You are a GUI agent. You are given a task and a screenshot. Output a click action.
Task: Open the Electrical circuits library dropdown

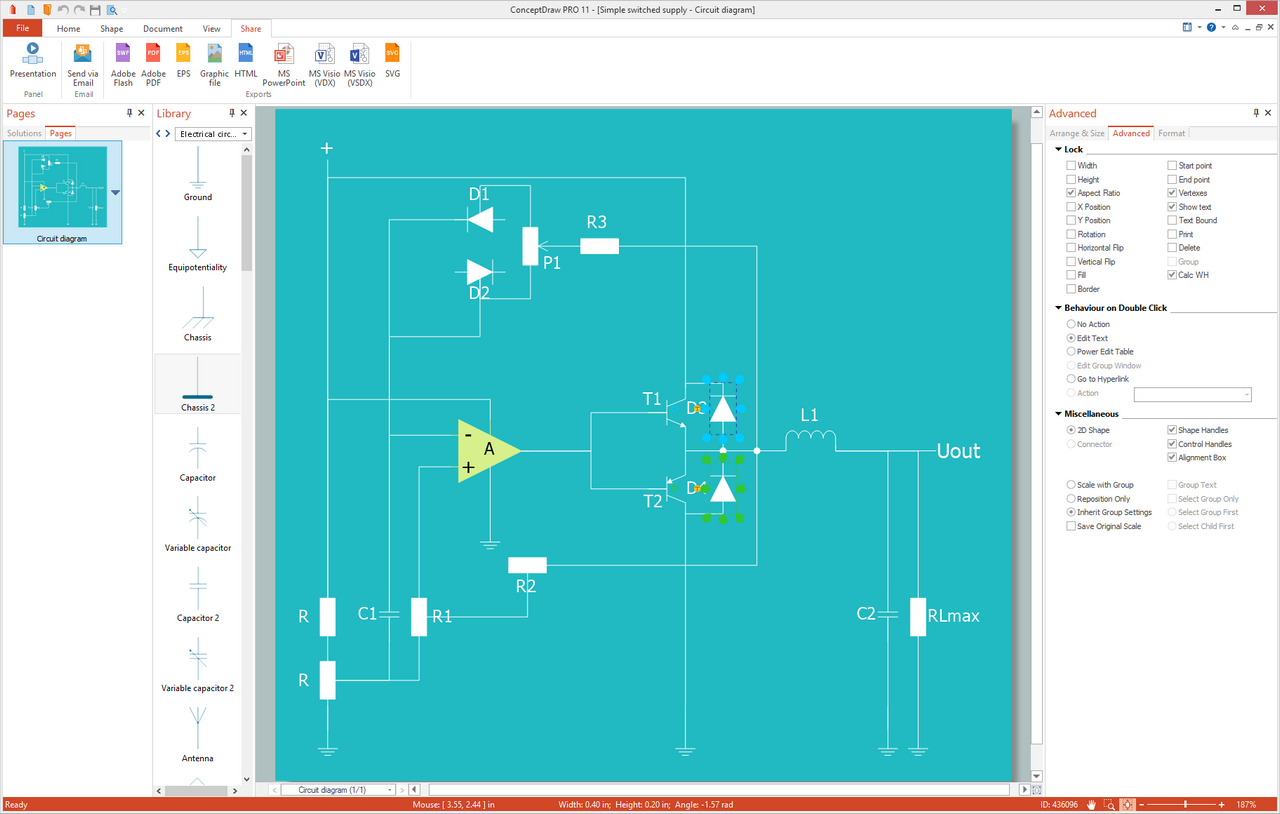[213, 134]
